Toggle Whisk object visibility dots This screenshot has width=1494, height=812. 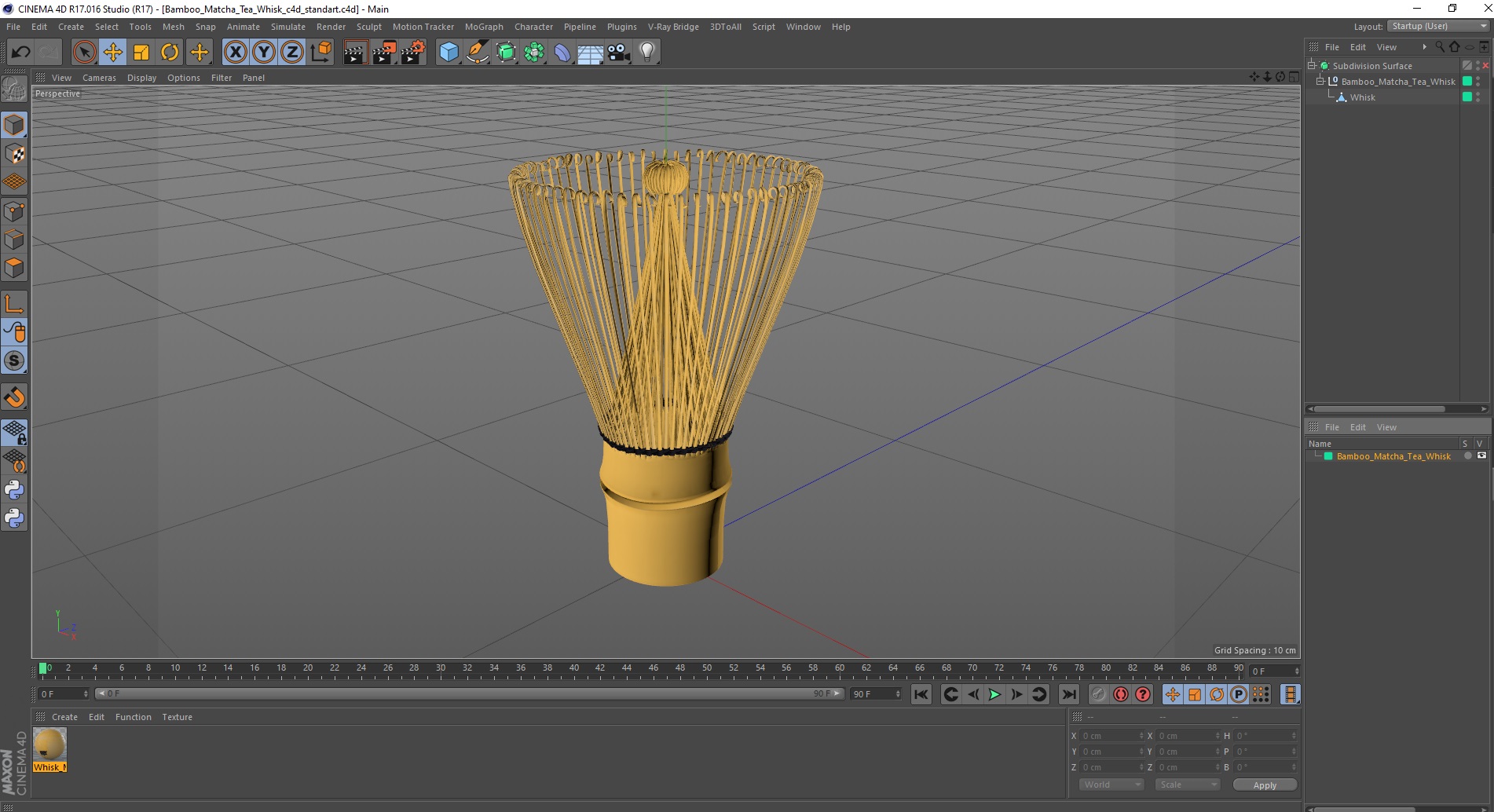coord(1478,97)
